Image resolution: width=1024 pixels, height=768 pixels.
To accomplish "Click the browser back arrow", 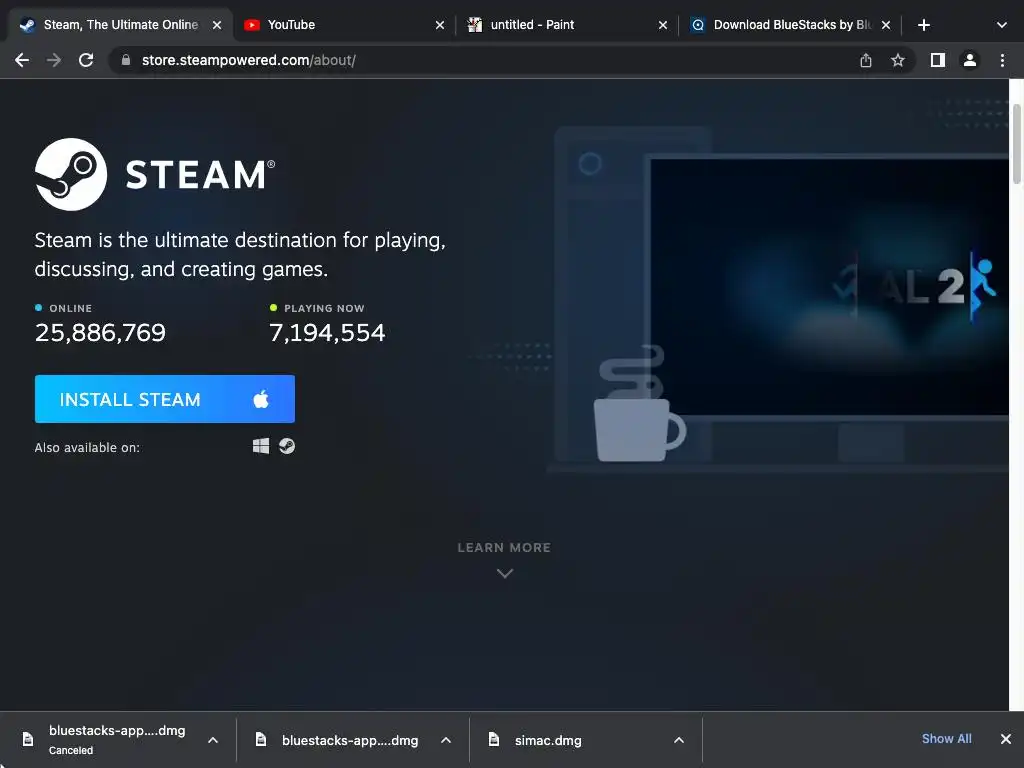I will 22,60.
